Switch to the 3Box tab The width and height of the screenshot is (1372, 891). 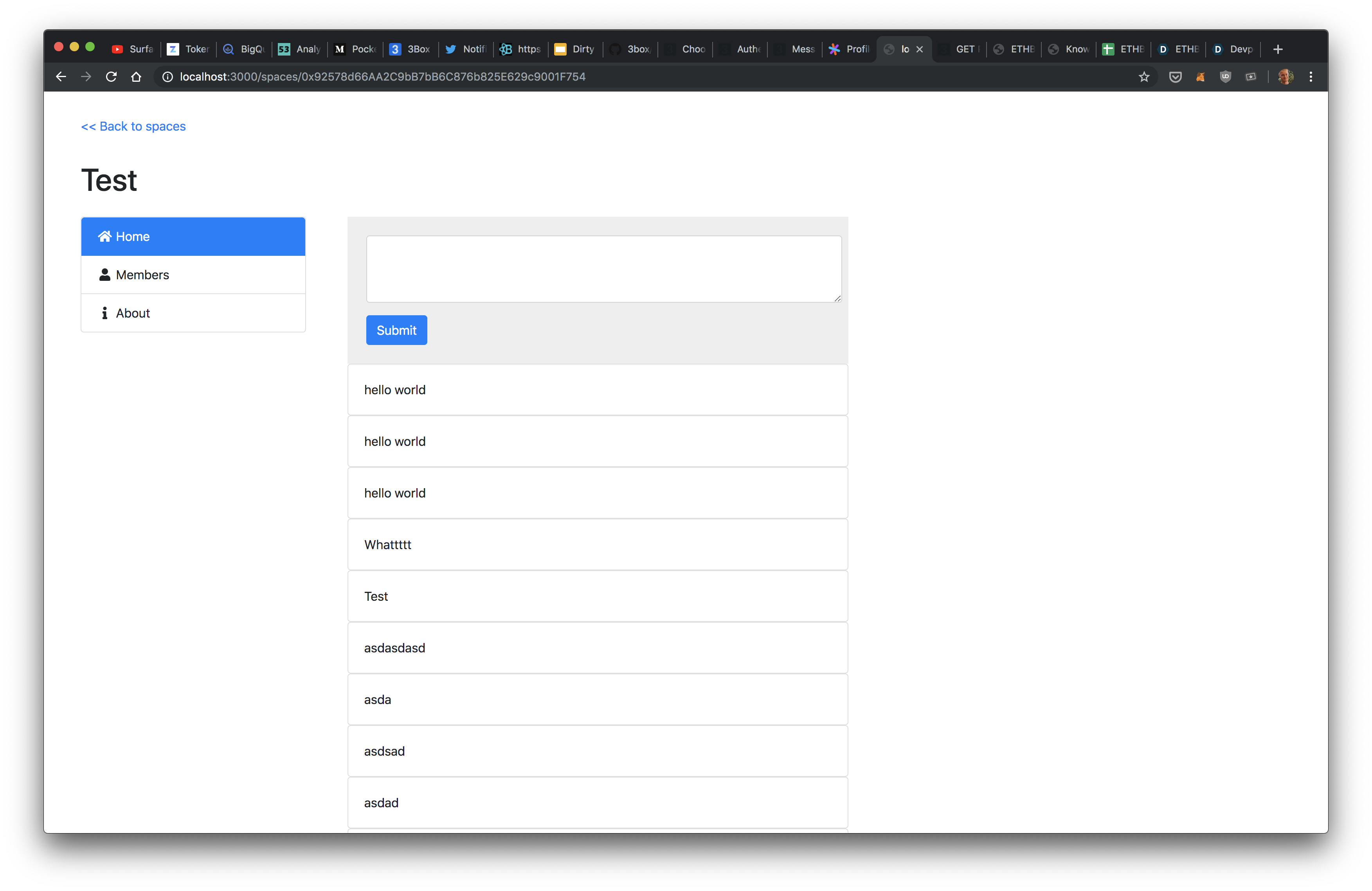411,50
